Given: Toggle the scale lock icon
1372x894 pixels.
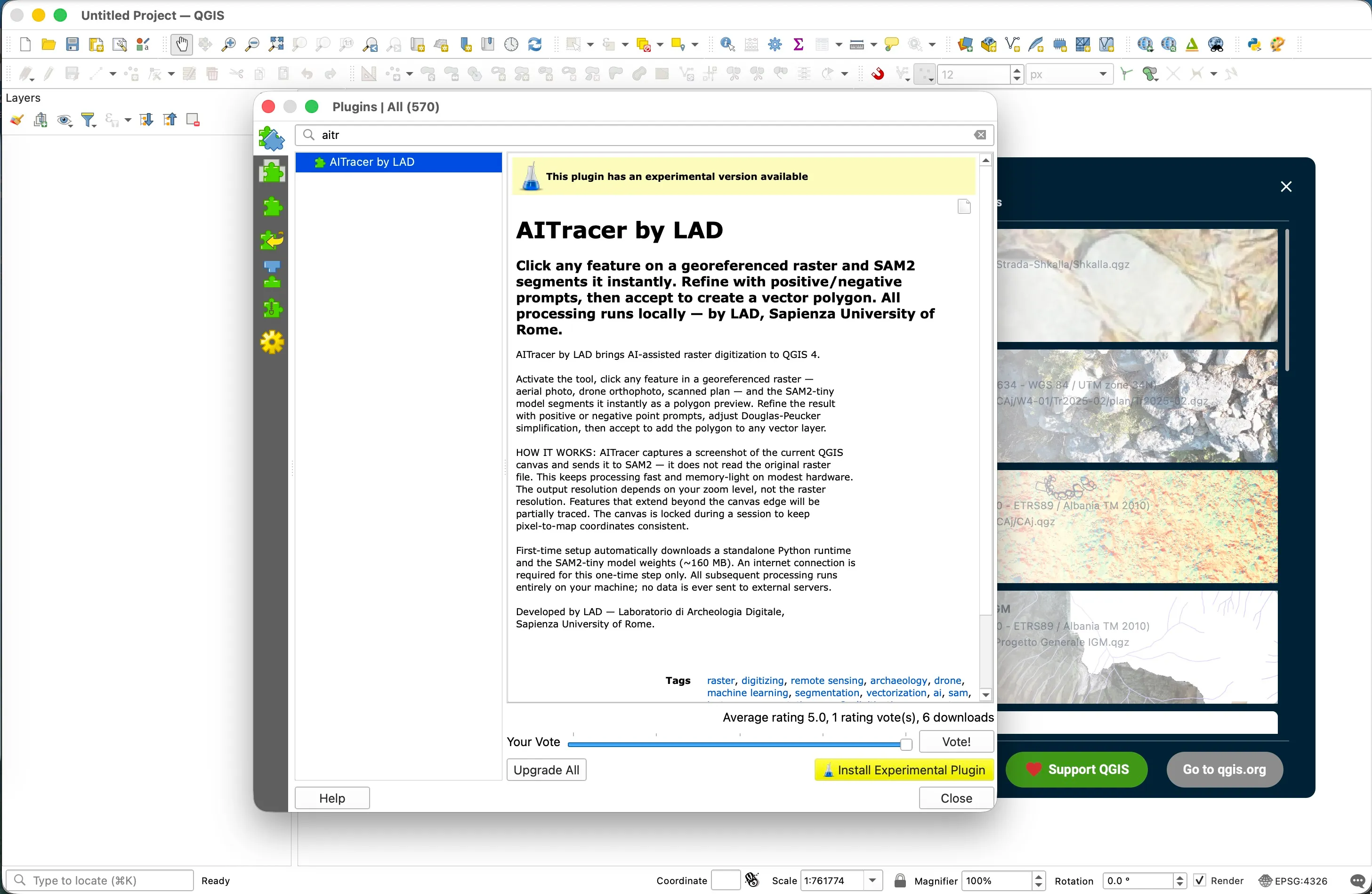Looking at the screenshot, I should tap(900, 881).
